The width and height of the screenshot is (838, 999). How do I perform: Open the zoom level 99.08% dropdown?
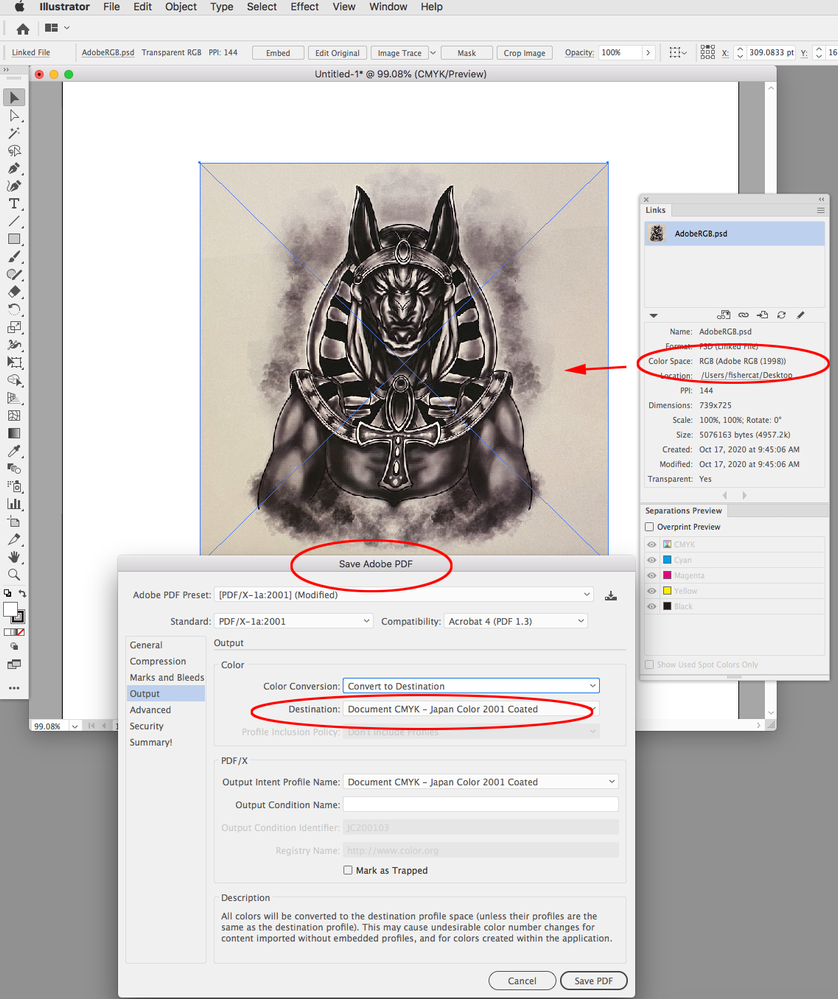click(x=75, y=726)
